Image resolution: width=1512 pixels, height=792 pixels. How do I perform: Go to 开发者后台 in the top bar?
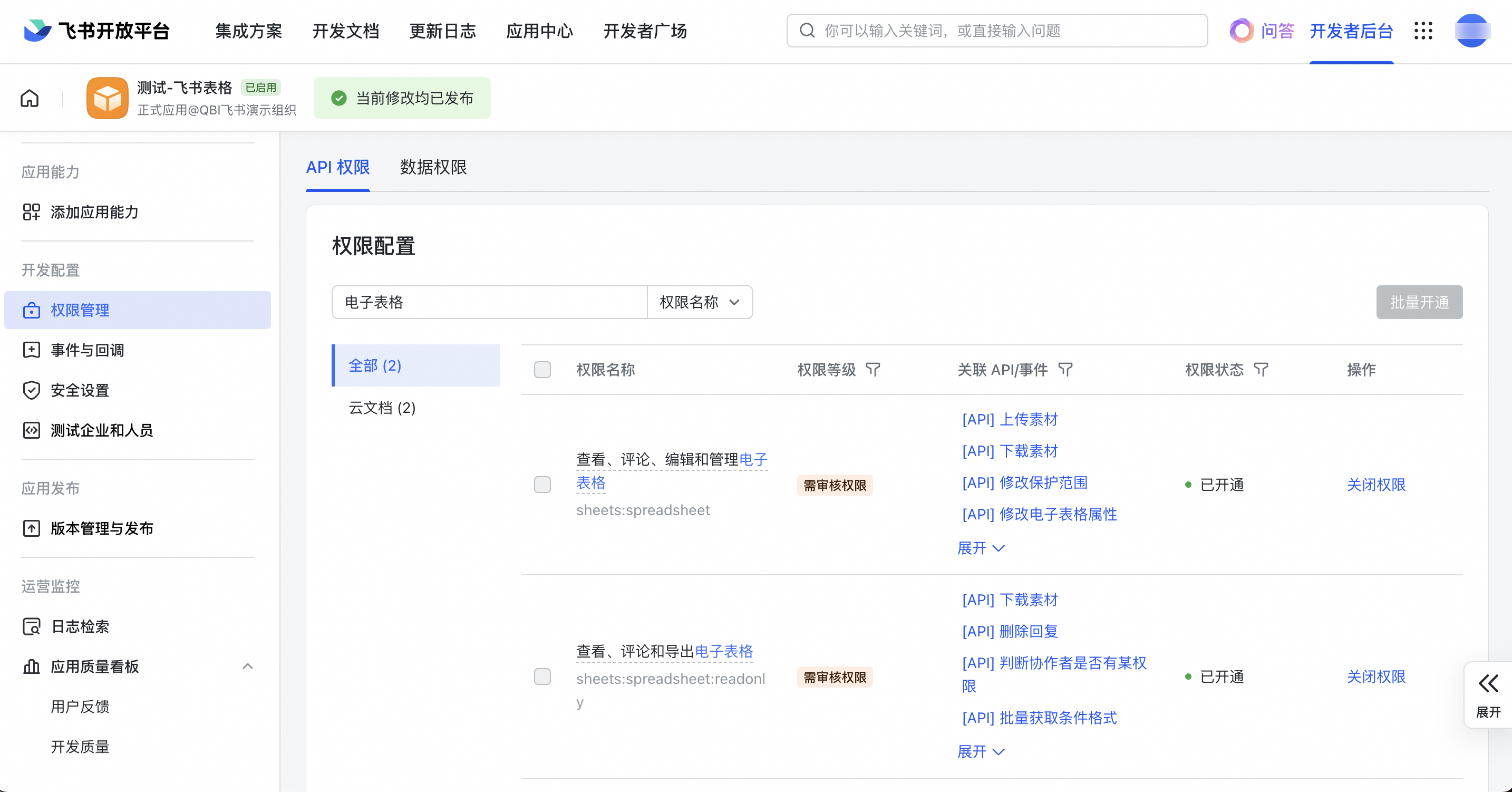(1351, 31)
